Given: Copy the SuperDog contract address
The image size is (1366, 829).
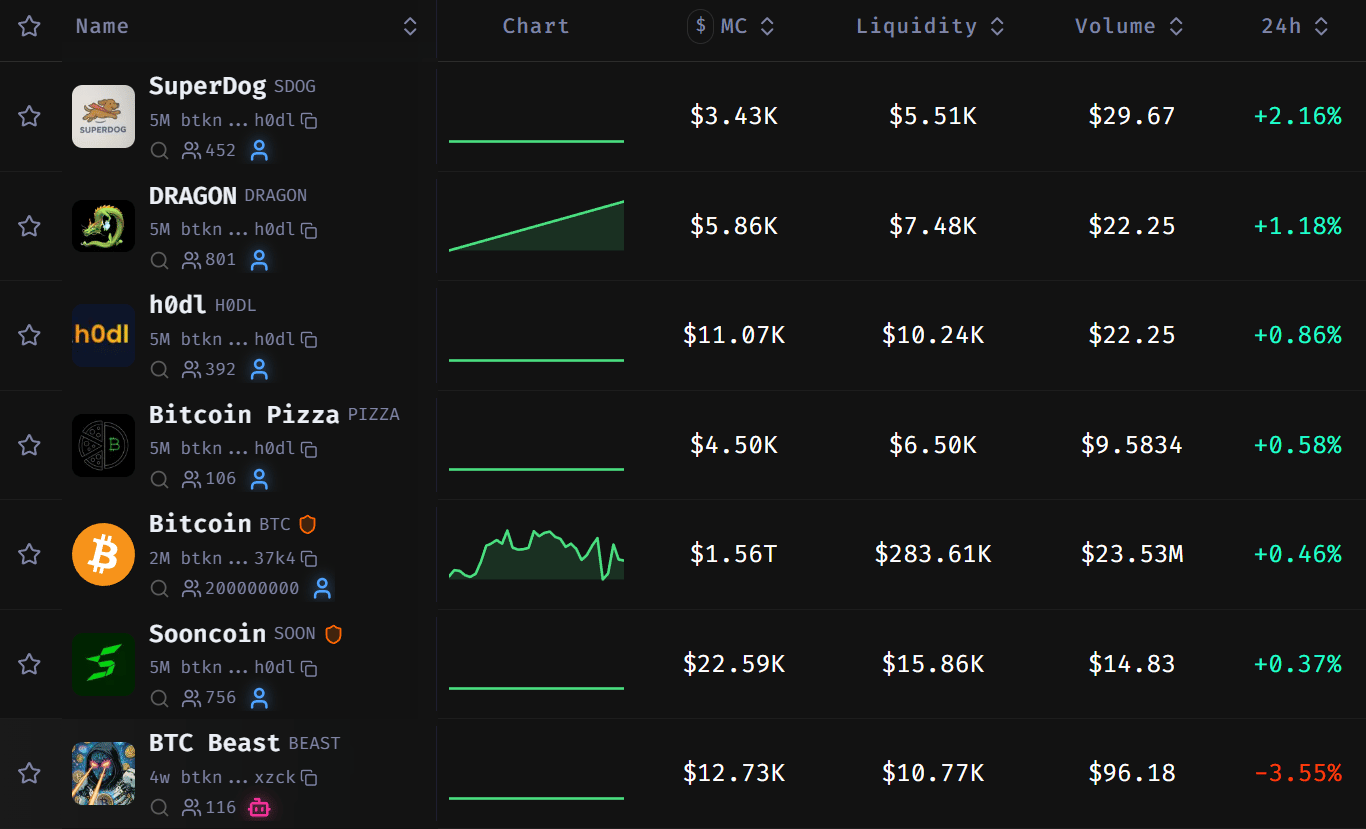Looking at the screenshot, I should pos(310,121).
